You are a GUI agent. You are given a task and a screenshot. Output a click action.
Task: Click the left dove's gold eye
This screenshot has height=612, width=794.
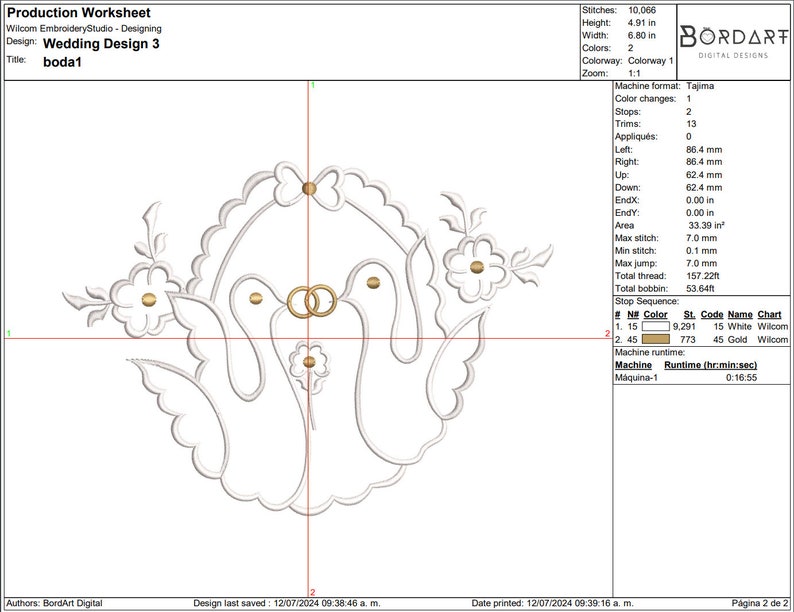256,299
